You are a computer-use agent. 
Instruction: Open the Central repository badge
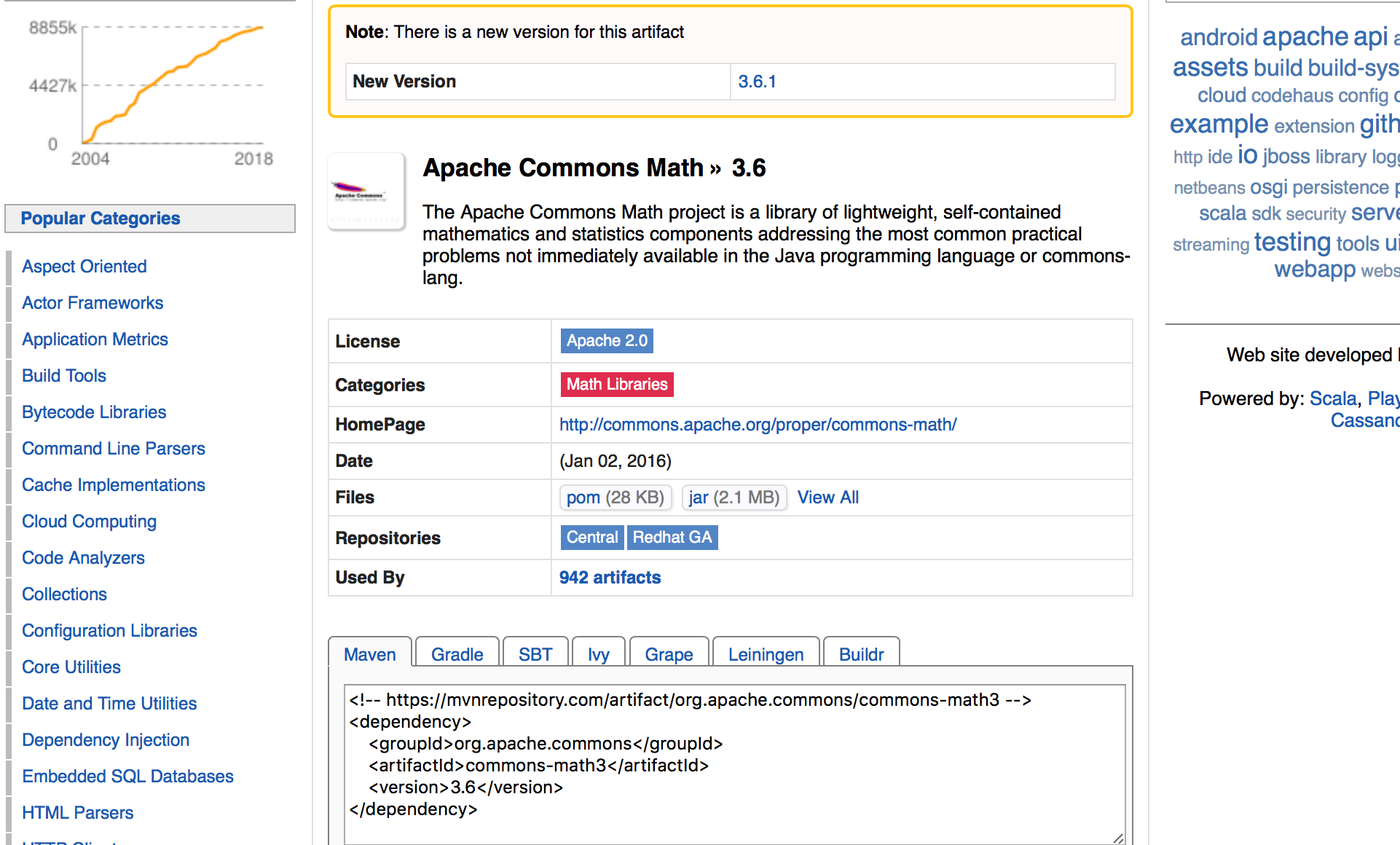[591, 538]
